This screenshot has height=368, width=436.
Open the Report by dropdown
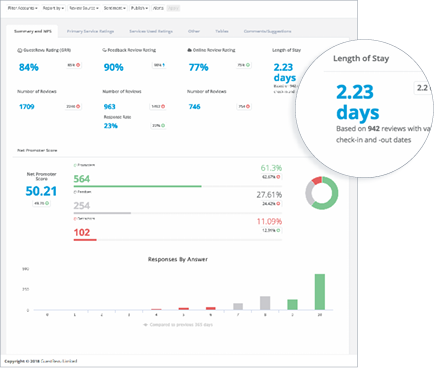point(53,8)
